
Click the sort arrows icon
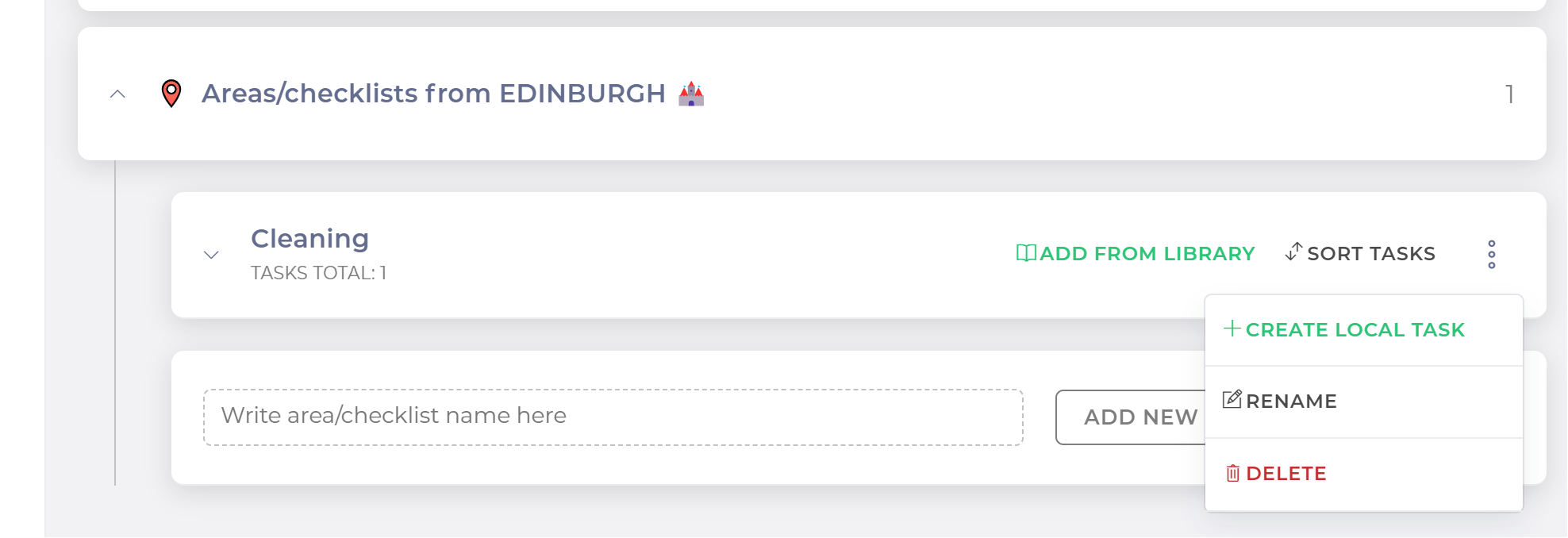tap(1293, 252)
